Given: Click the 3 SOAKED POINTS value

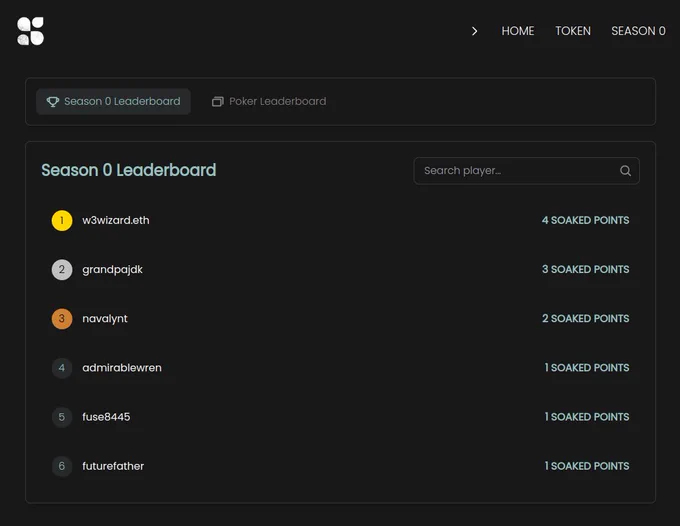Looking at the screenshot, I should [x=585, y=269].
